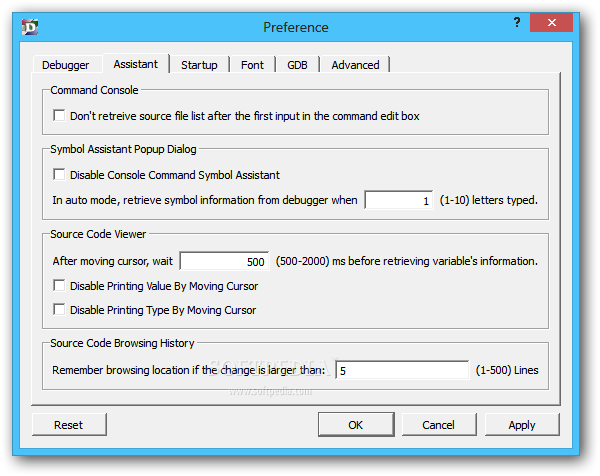
Task: Close the Preference dialog
Action: pos(551,23)
